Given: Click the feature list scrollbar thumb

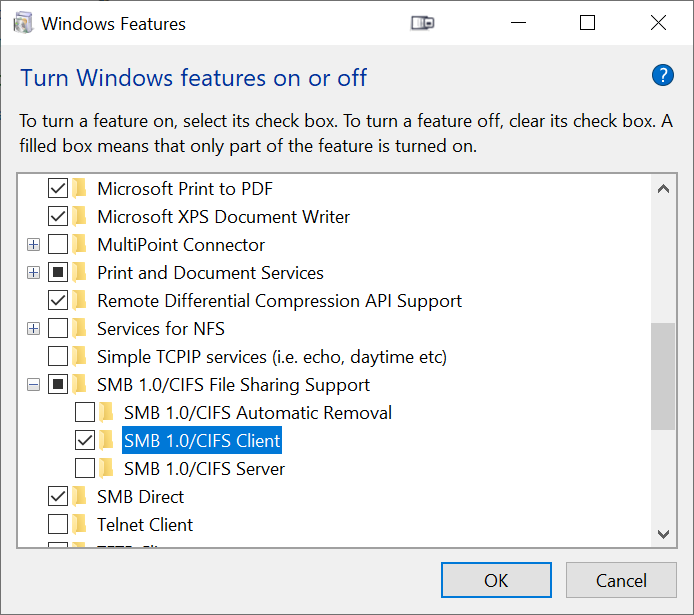Looking at the screenshot, I should (663, 376).
